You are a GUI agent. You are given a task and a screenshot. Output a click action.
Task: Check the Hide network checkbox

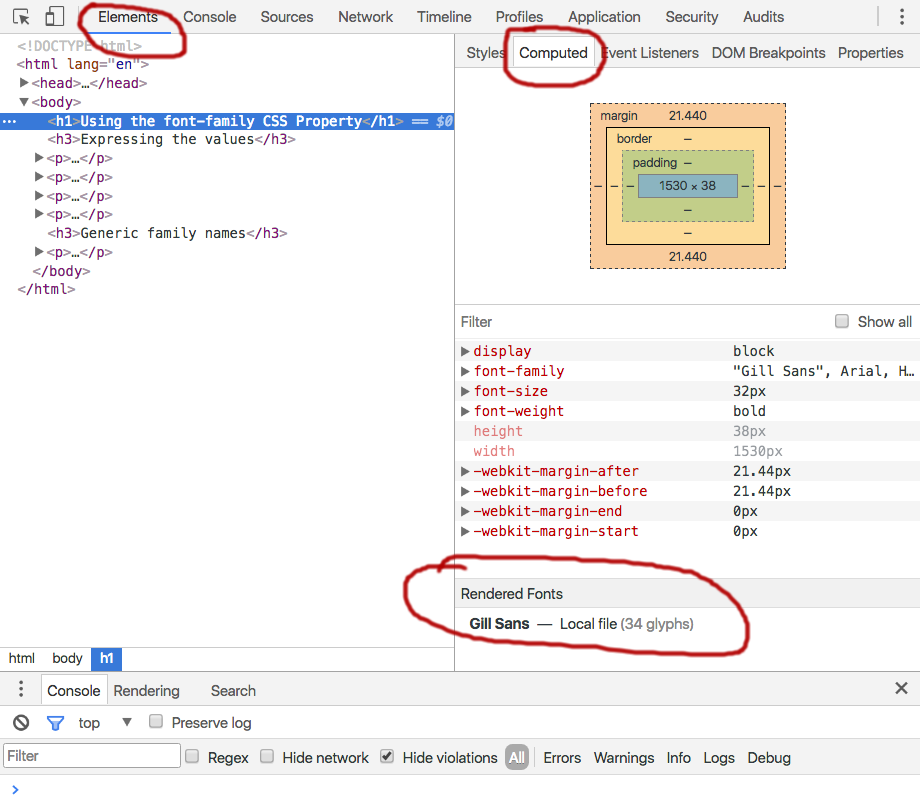(267, 757)
